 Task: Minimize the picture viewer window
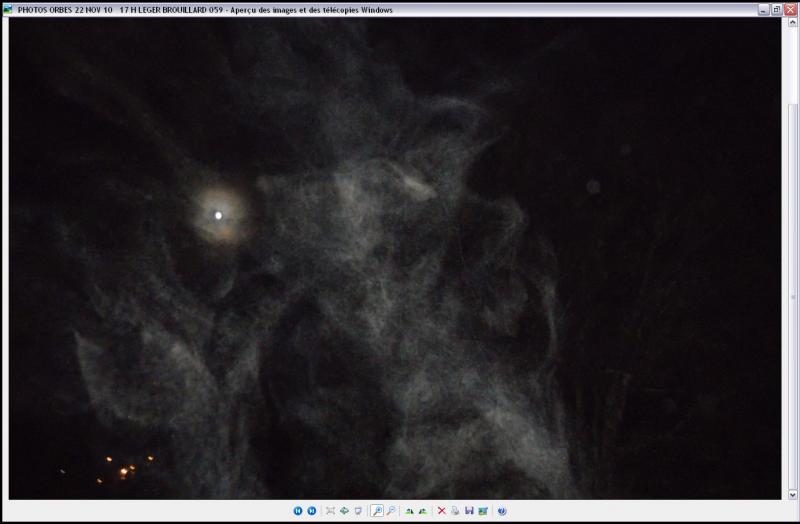763,10
